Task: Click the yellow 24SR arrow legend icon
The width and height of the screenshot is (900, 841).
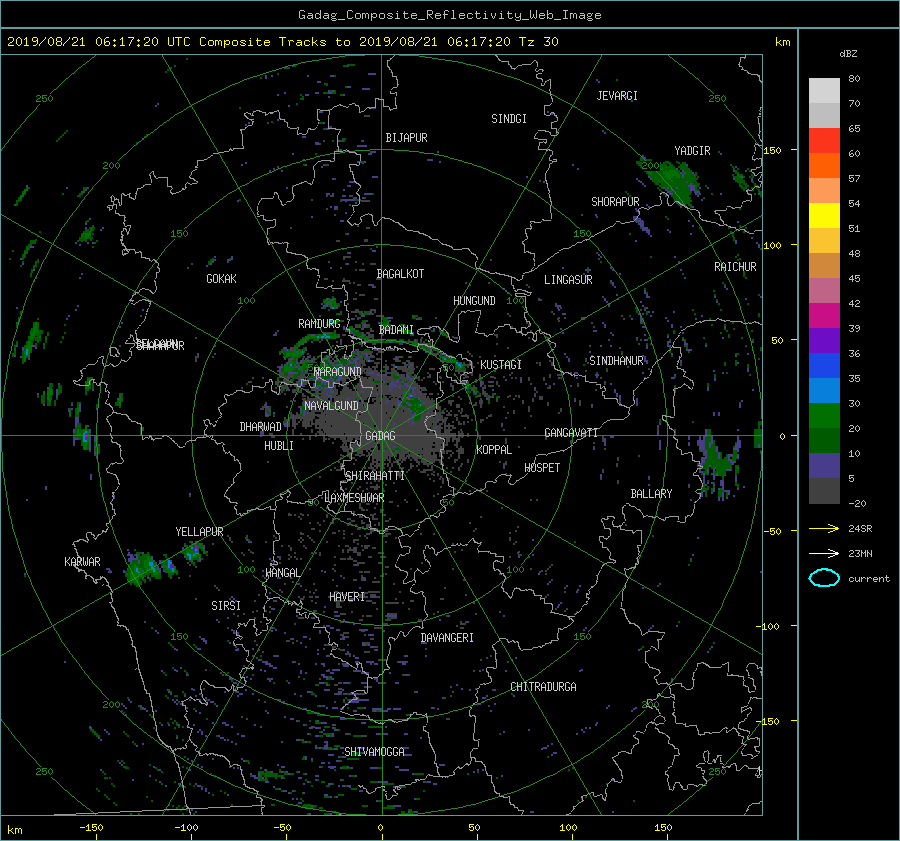Action: pyautogui.click(x=824, y=528)
